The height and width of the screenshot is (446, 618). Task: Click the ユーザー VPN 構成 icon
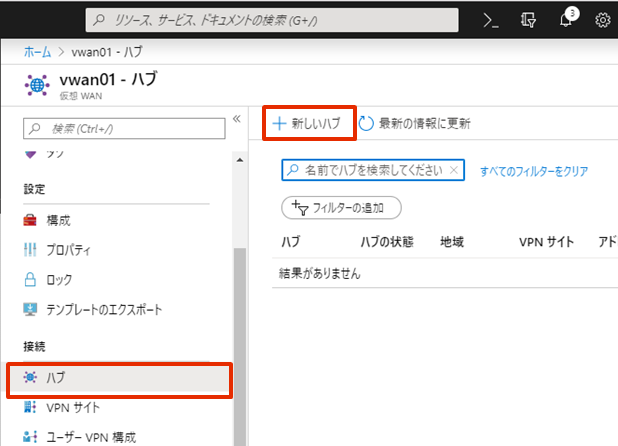click(30, 437)
